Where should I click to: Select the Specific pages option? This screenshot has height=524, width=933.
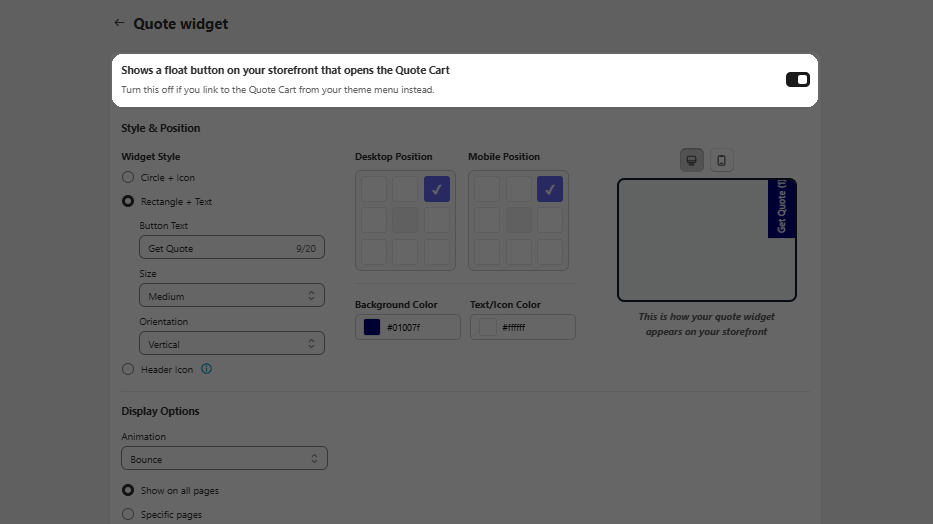point(128,514)
